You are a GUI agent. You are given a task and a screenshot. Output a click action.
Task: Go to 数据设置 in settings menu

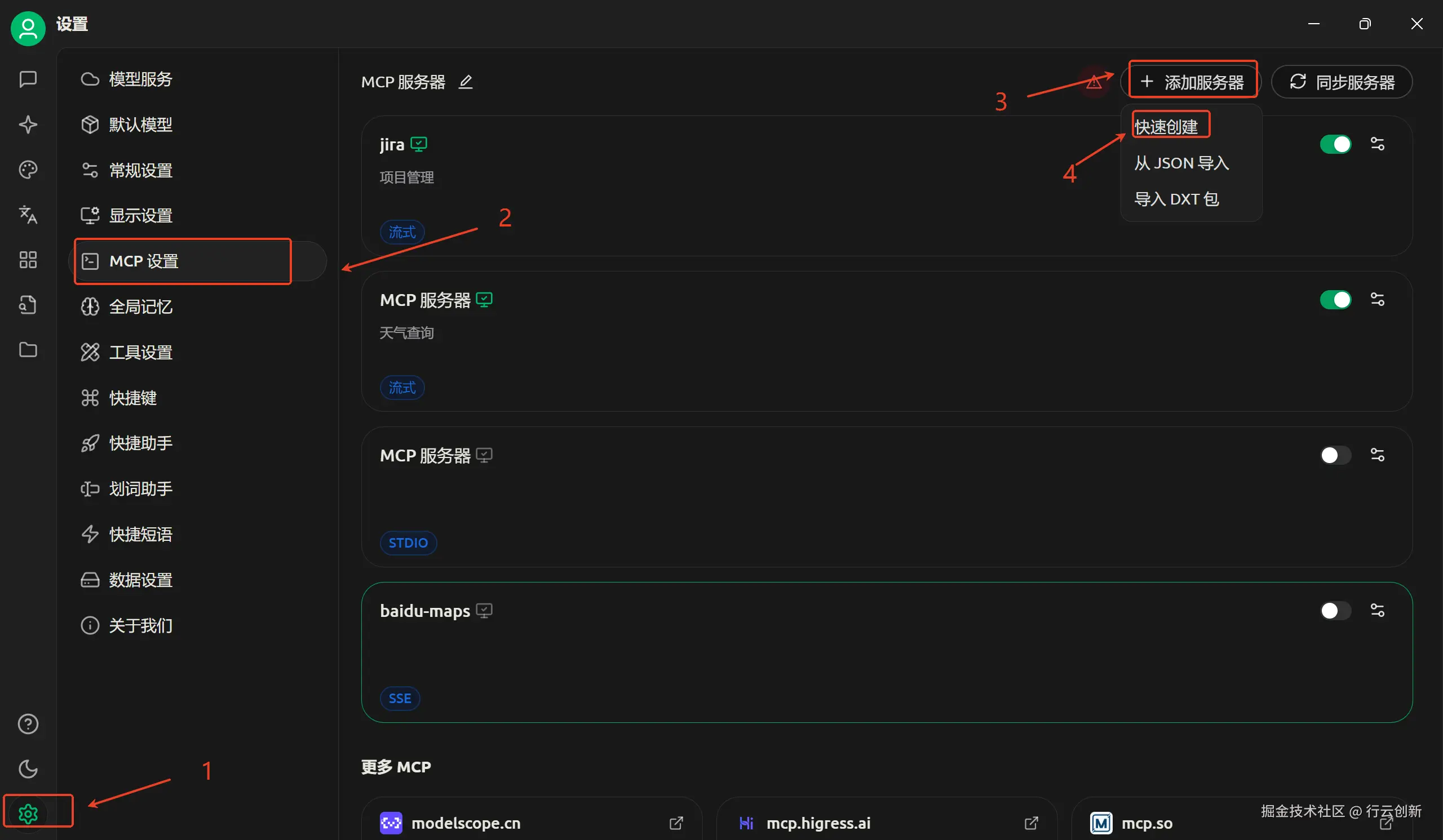tap(140, 580)
